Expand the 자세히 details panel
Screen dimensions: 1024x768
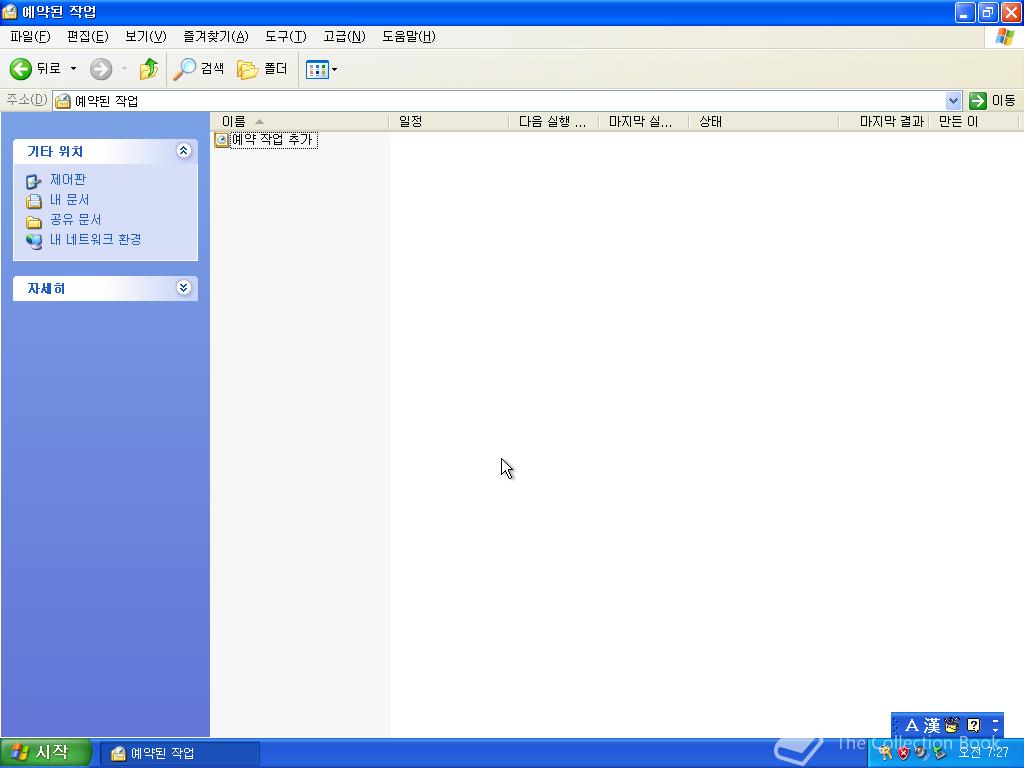184,288
